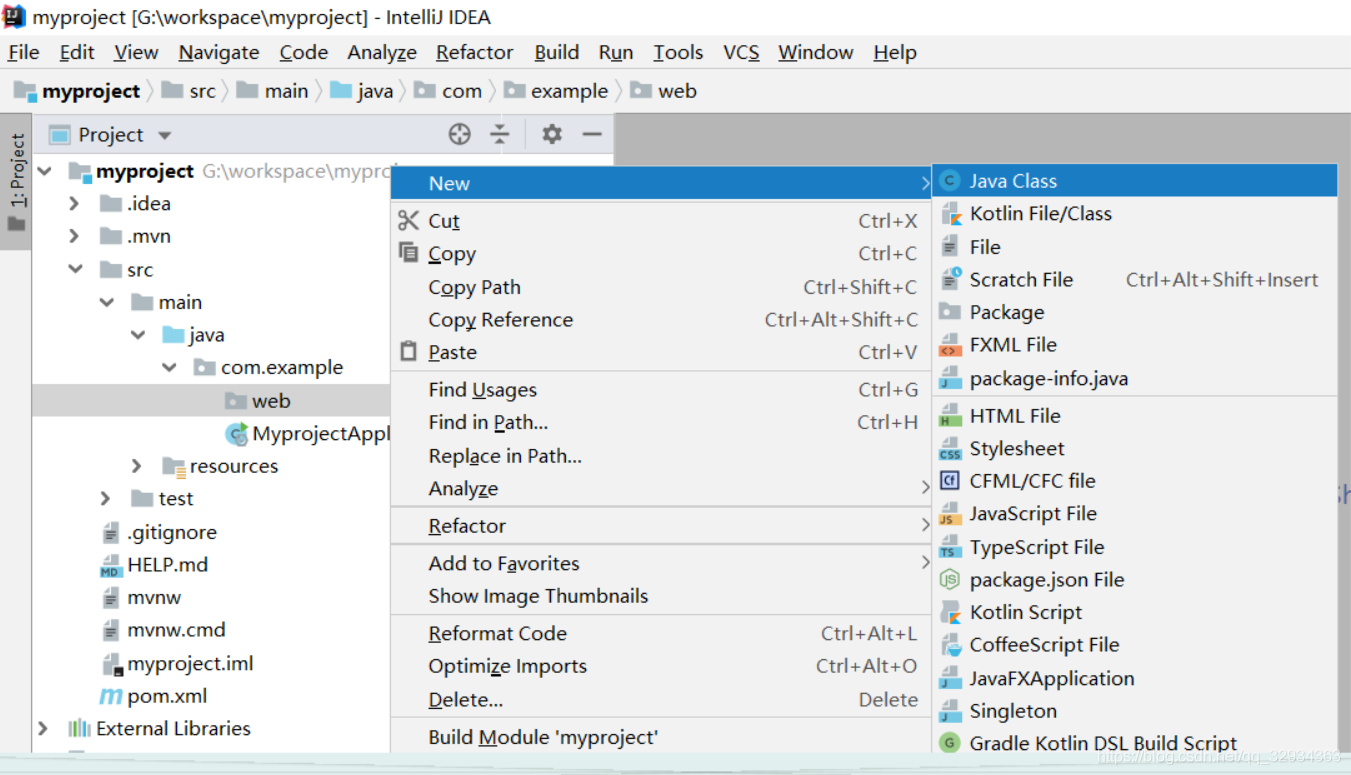
Task: Expand External Libraries node
Action: 43,728
